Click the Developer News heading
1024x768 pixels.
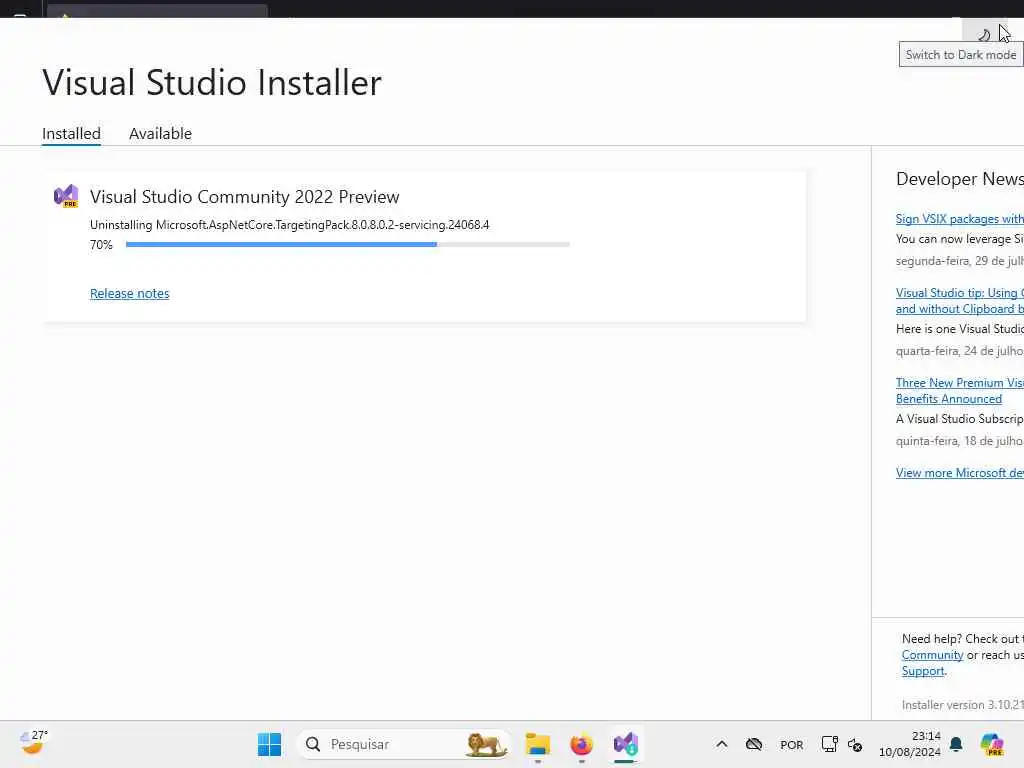(959, 179)
